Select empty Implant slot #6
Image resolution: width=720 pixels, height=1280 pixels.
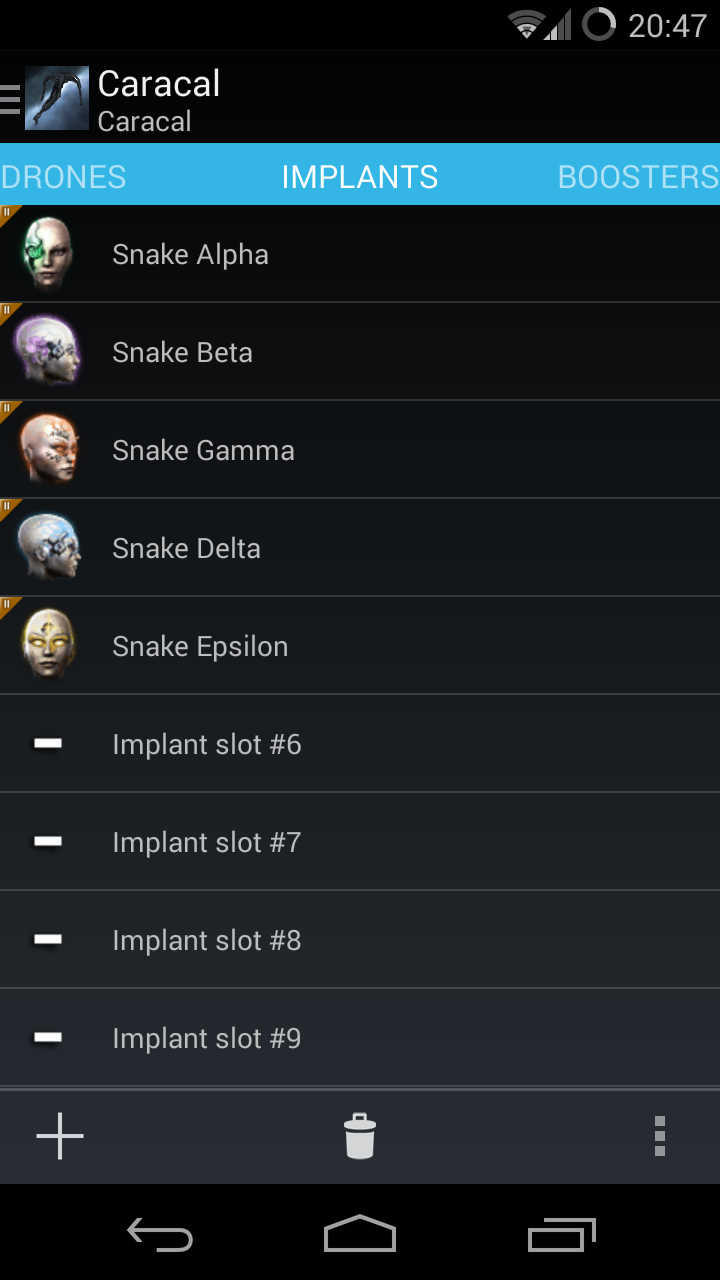[360, 744]
